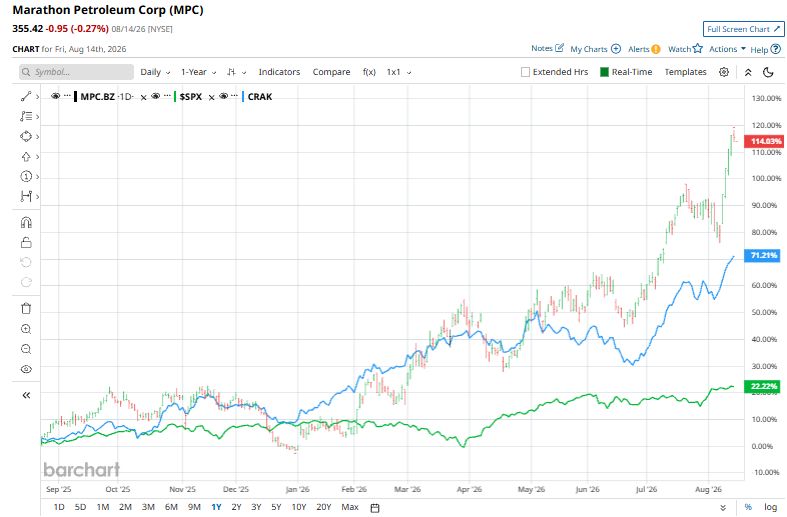Click the blue 71.21% CRAK label

(763, 255)
